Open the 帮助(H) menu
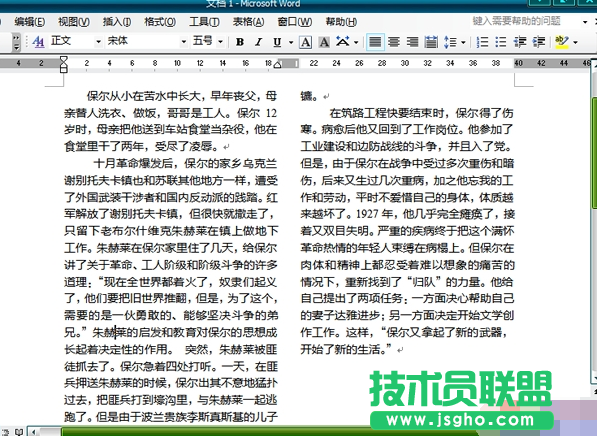This screenshot has width=597, height=436. 341,22
